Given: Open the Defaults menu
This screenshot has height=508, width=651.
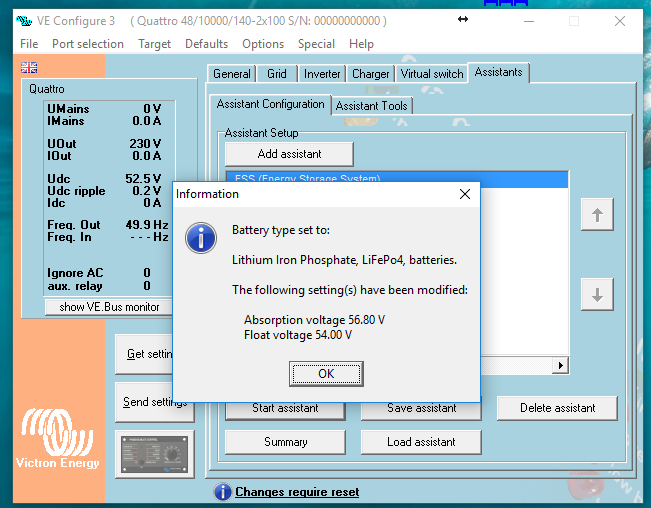Looking at the screenshot, I should click(x=206, y=44).
